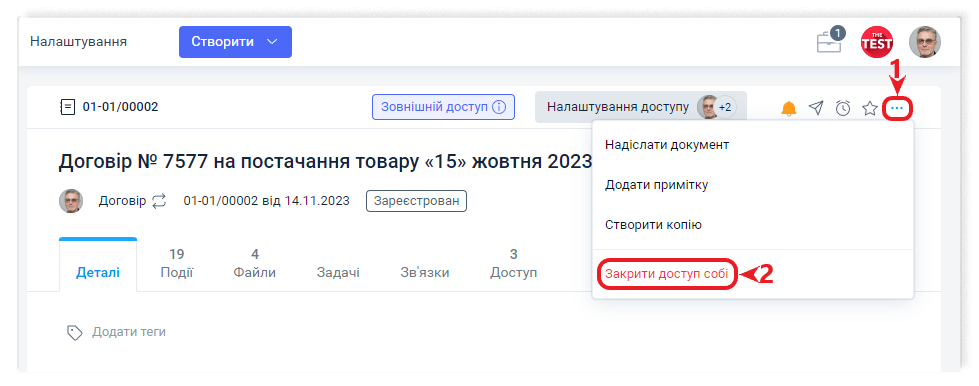Add document to favorites with star icon
The height and width of the screenshot is (386, 979).
click(x=870, y=108)
